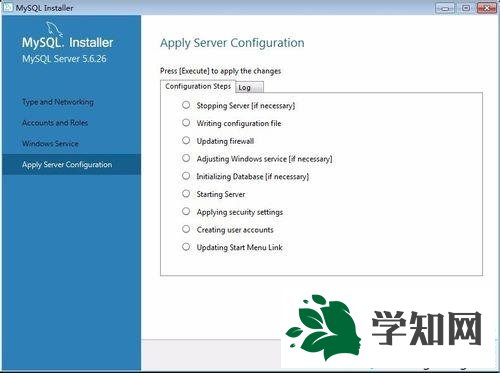Click the Adjusting Windows service status circle
Viewport: 500px width, 373px height.
[x=186, y=158]
